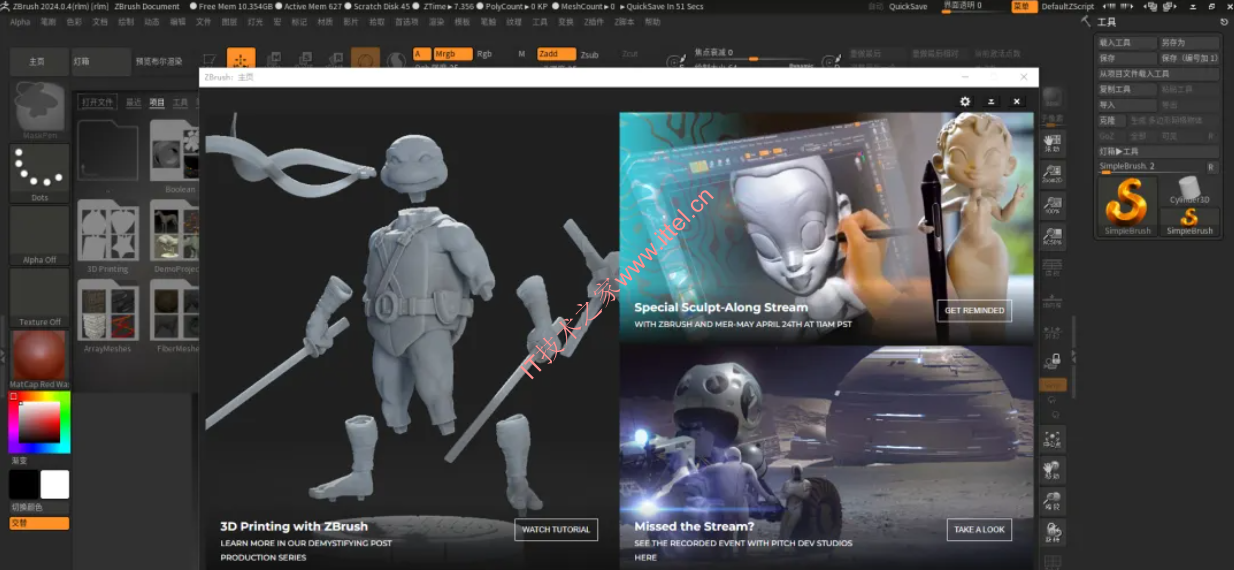The height and width of the screenshot is (570, 1234).
Task: Open the DemoProjects folder
Action: coord(175,236)
